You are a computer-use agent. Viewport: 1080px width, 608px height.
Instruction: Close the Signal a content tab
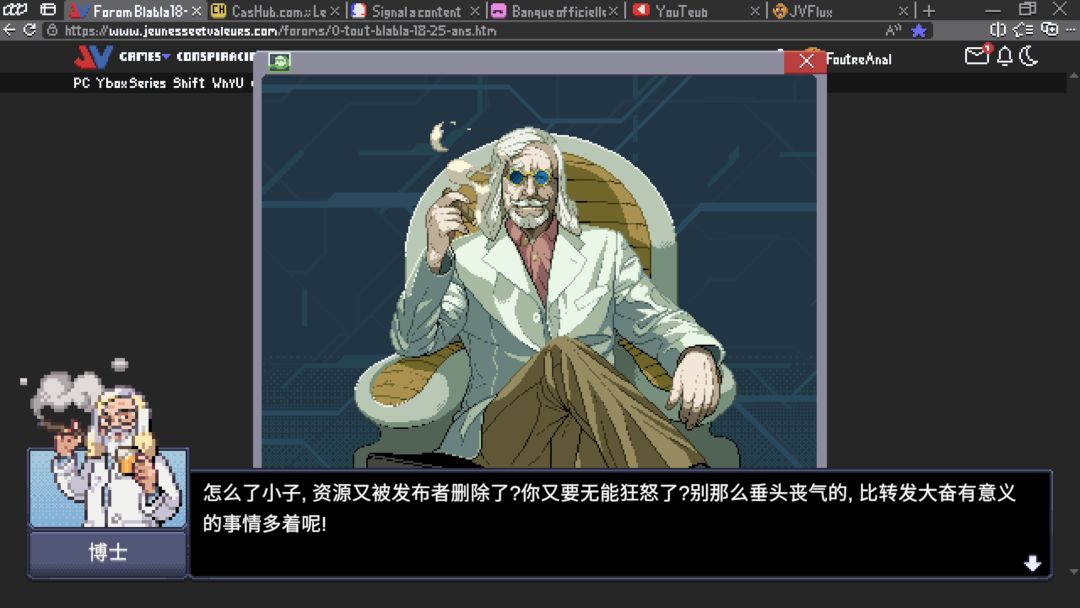pyautogui.click(x=475, y=11)
